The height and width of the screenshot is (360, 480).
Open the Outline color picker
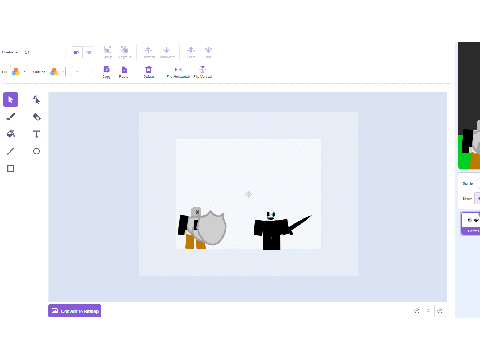pos(56,72)
